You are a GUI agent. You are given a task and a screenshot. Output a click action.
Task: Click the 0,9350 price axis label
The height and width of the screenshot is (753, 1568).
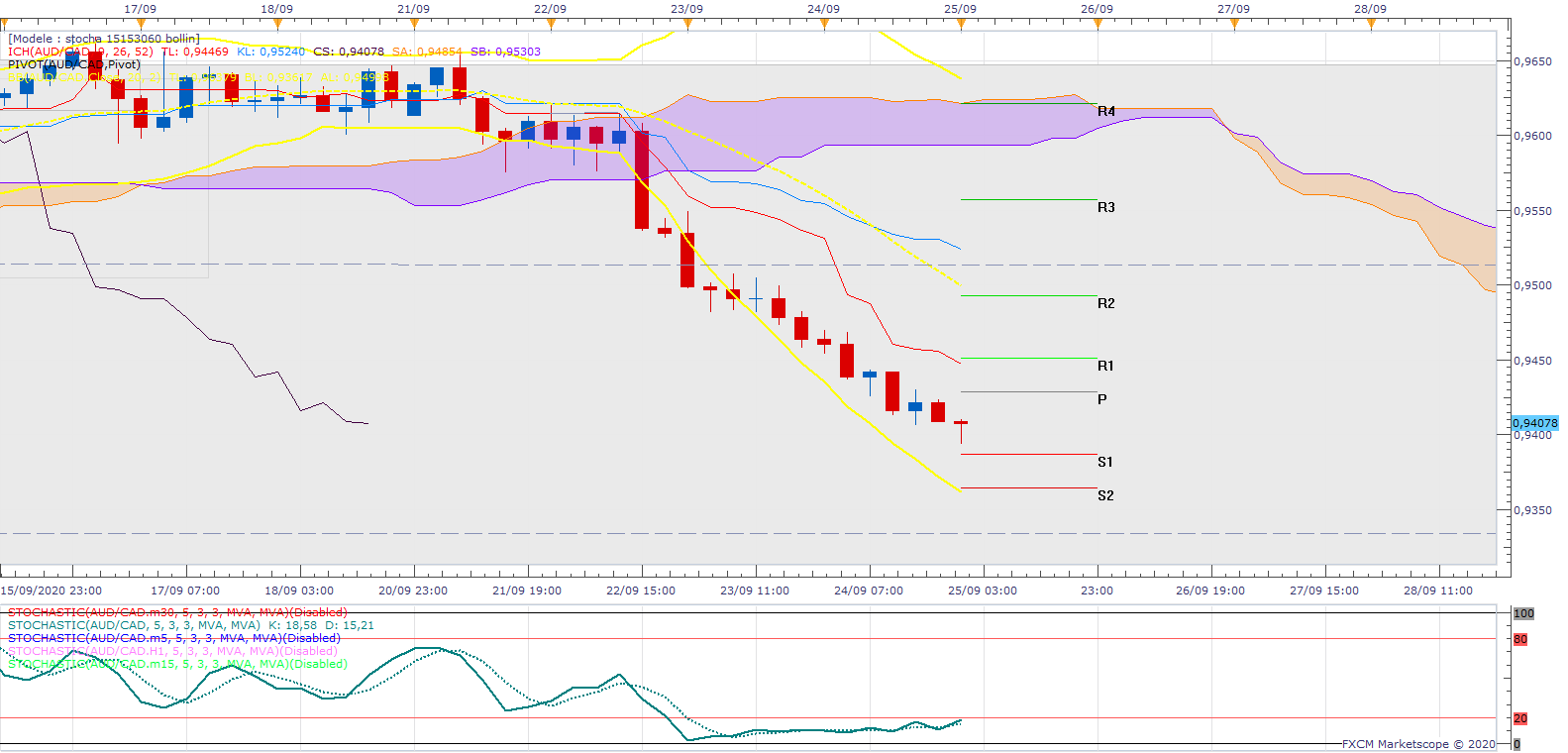pos(1533,510)
